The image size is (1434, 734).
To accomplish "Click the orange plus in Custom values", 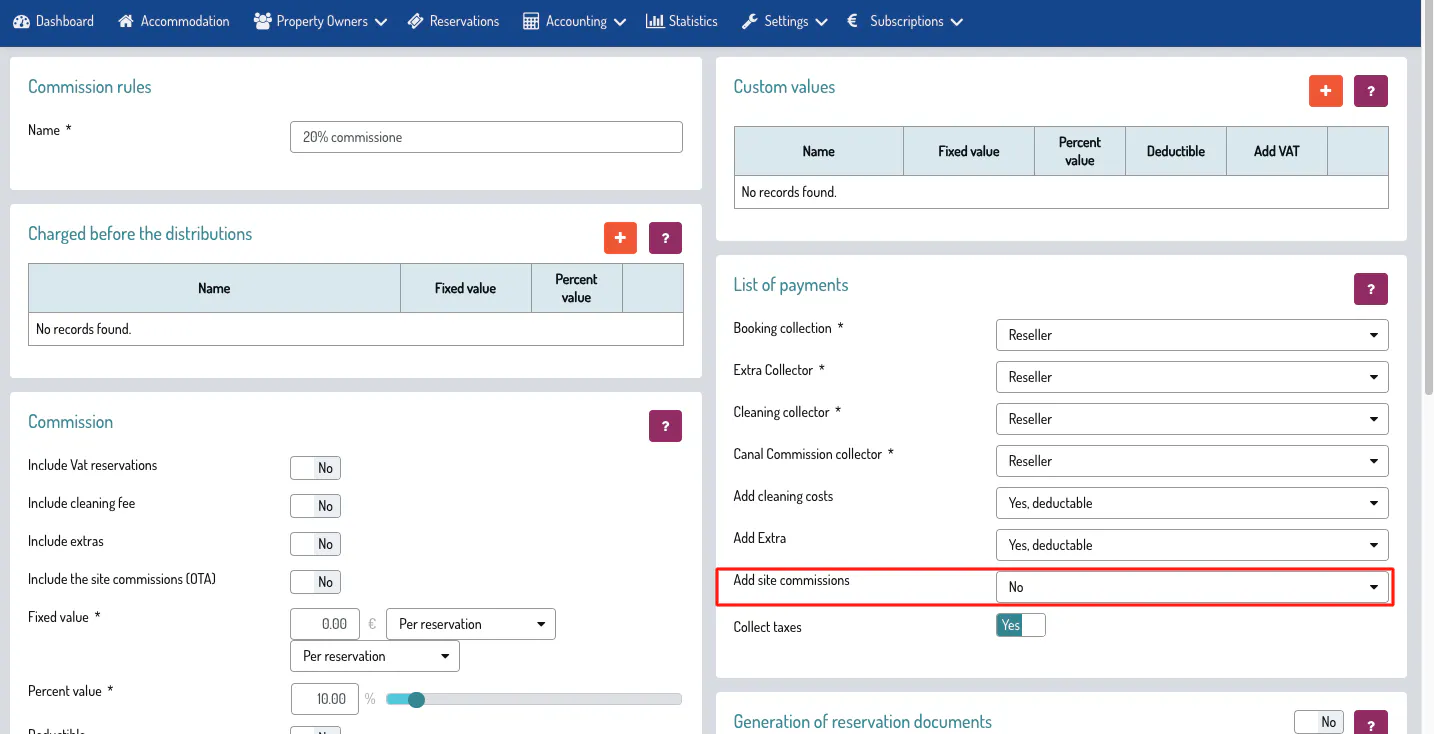I will pyautogui.click(x=1325, y=90).
